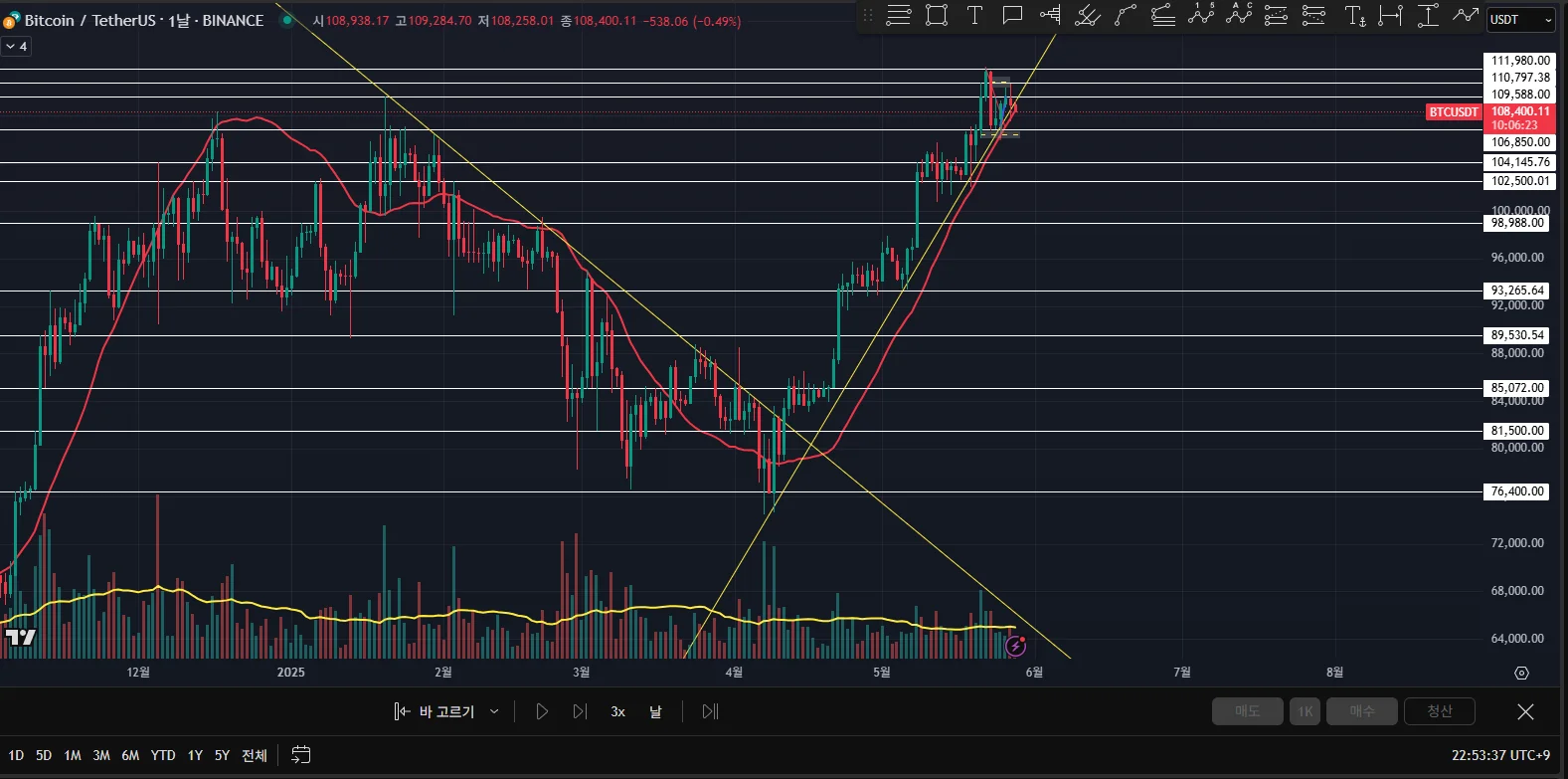Click the green market status dot
The height and width of the screenshot is (779, 1568).
(x=287, y=20)
